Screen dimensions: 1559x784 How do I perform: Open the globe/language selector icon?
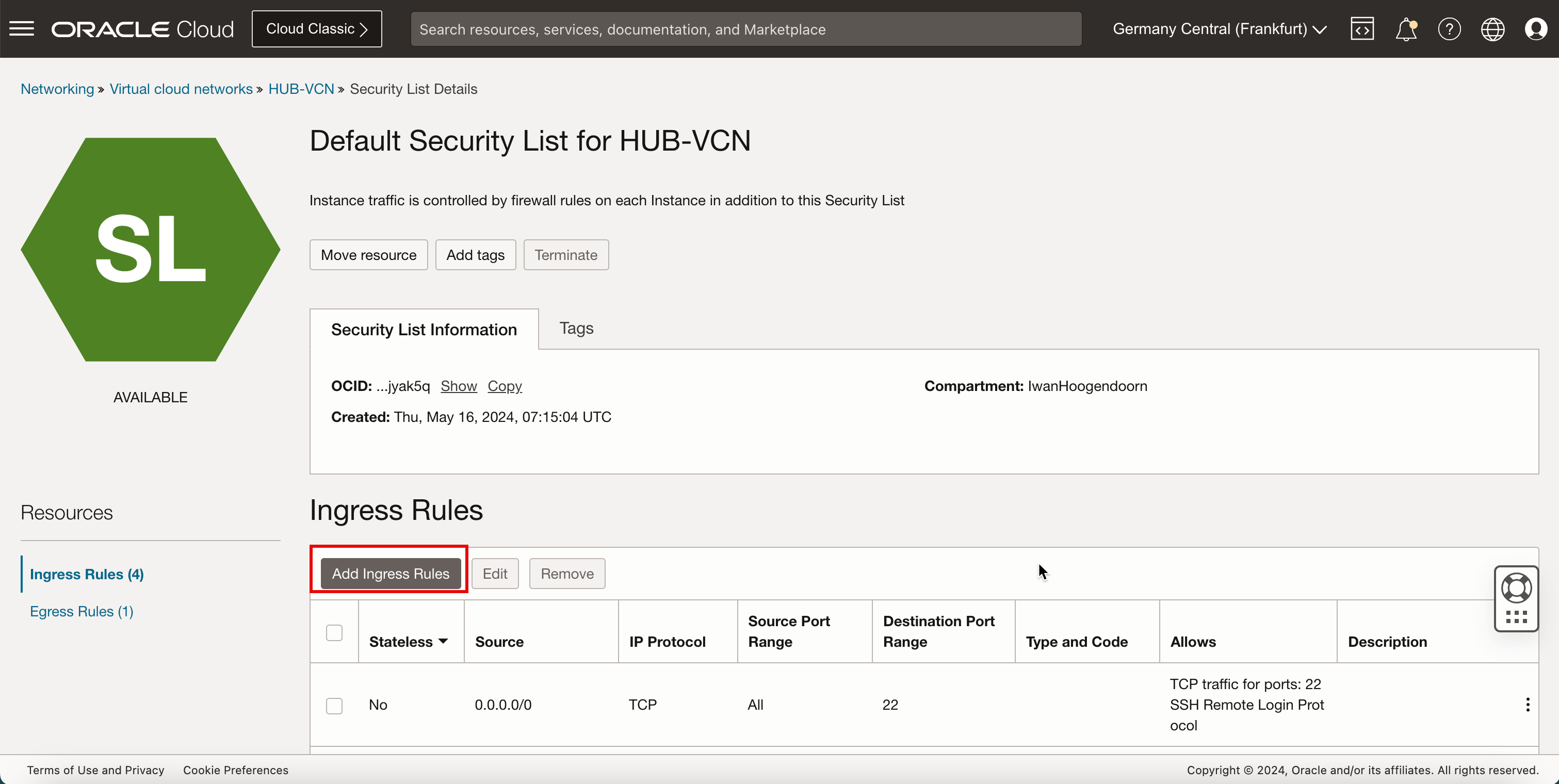point(1493,29)
